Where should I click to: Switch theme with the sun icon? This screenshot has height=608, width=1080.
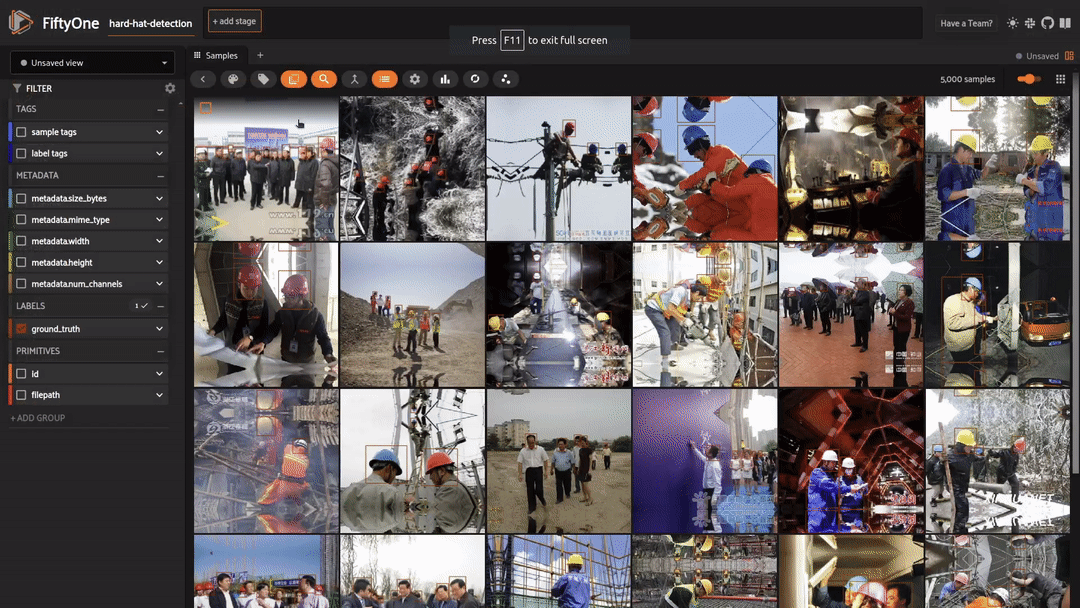coord(1012,23)
